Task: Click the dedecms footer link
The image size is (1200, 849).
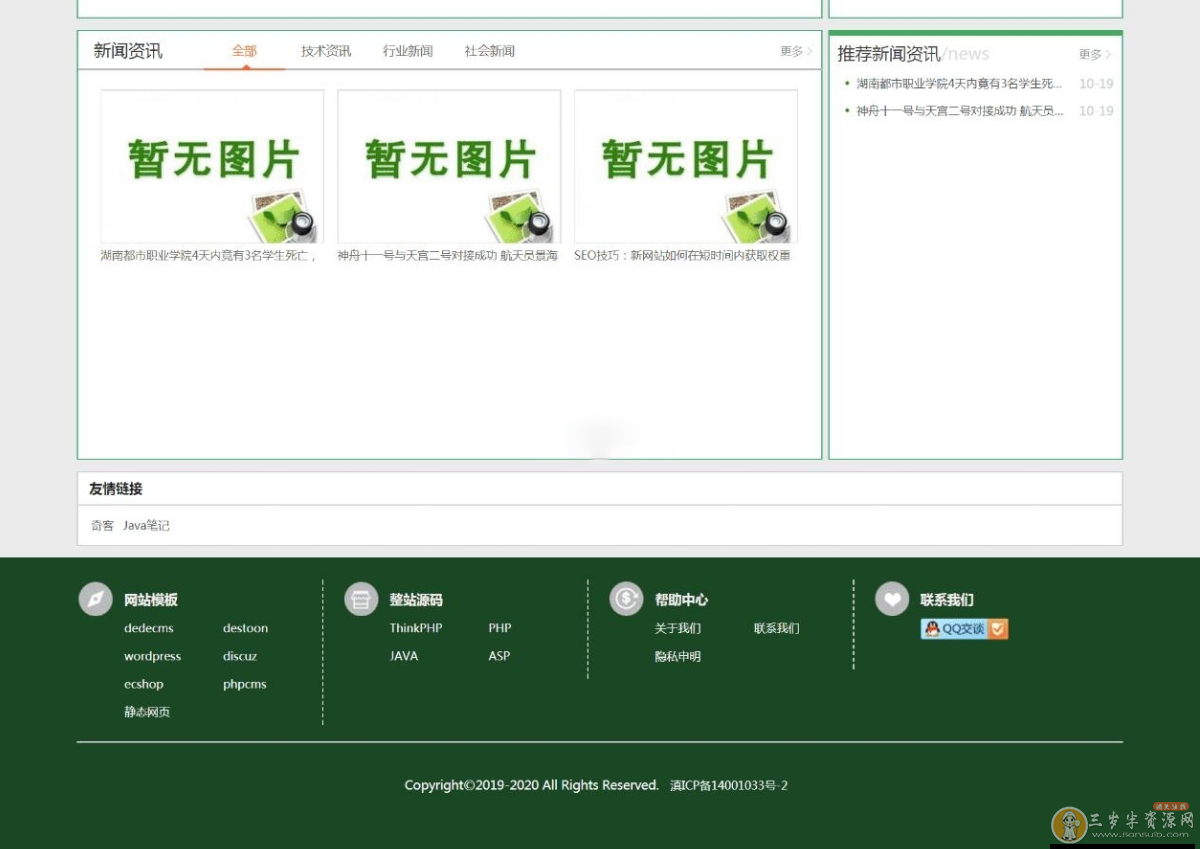Action: [x=148, y=628]
